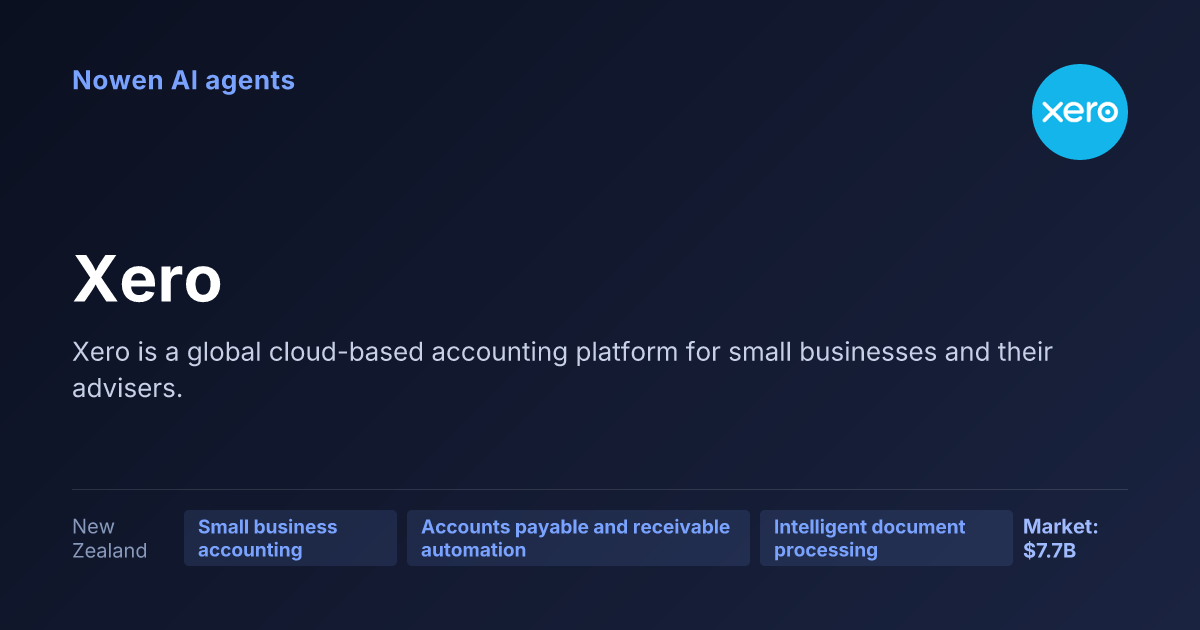Viewport: 1200px width, 630px height.
Task: Click the description starting 'Xero is a global'
Action: [562, 370]
